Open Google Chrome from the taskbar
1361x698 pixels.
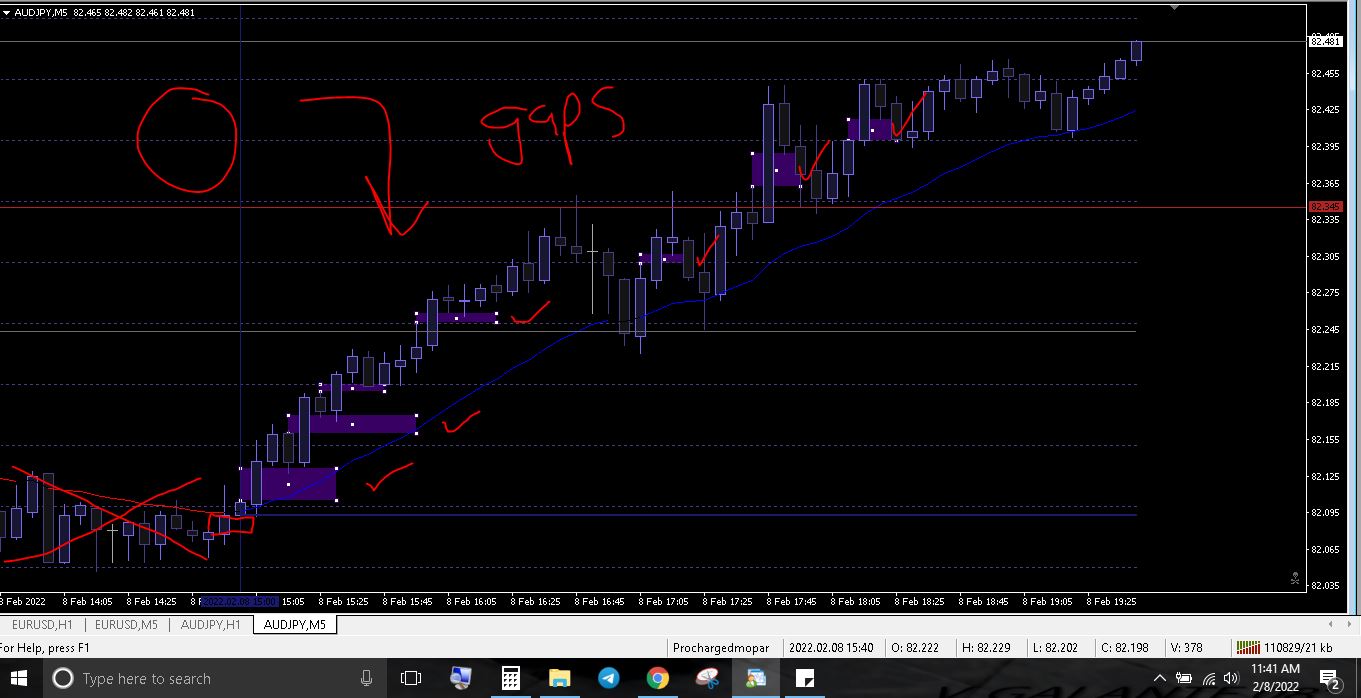(x=657, y=678)
